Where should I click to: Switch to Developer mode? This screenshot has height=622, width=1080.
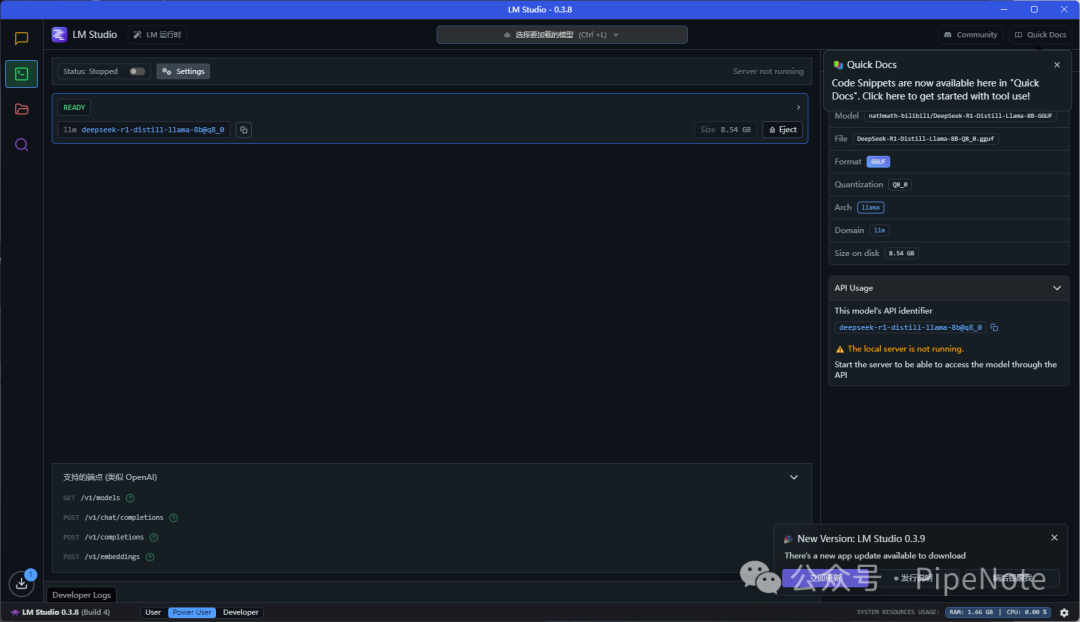[x=240, y=612]
